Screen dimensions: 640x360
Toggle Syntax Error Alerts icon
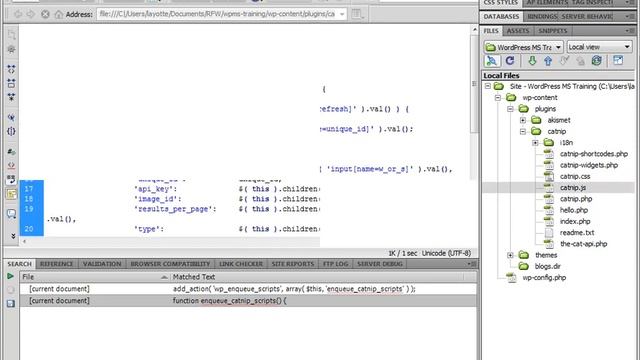[11, 194]
